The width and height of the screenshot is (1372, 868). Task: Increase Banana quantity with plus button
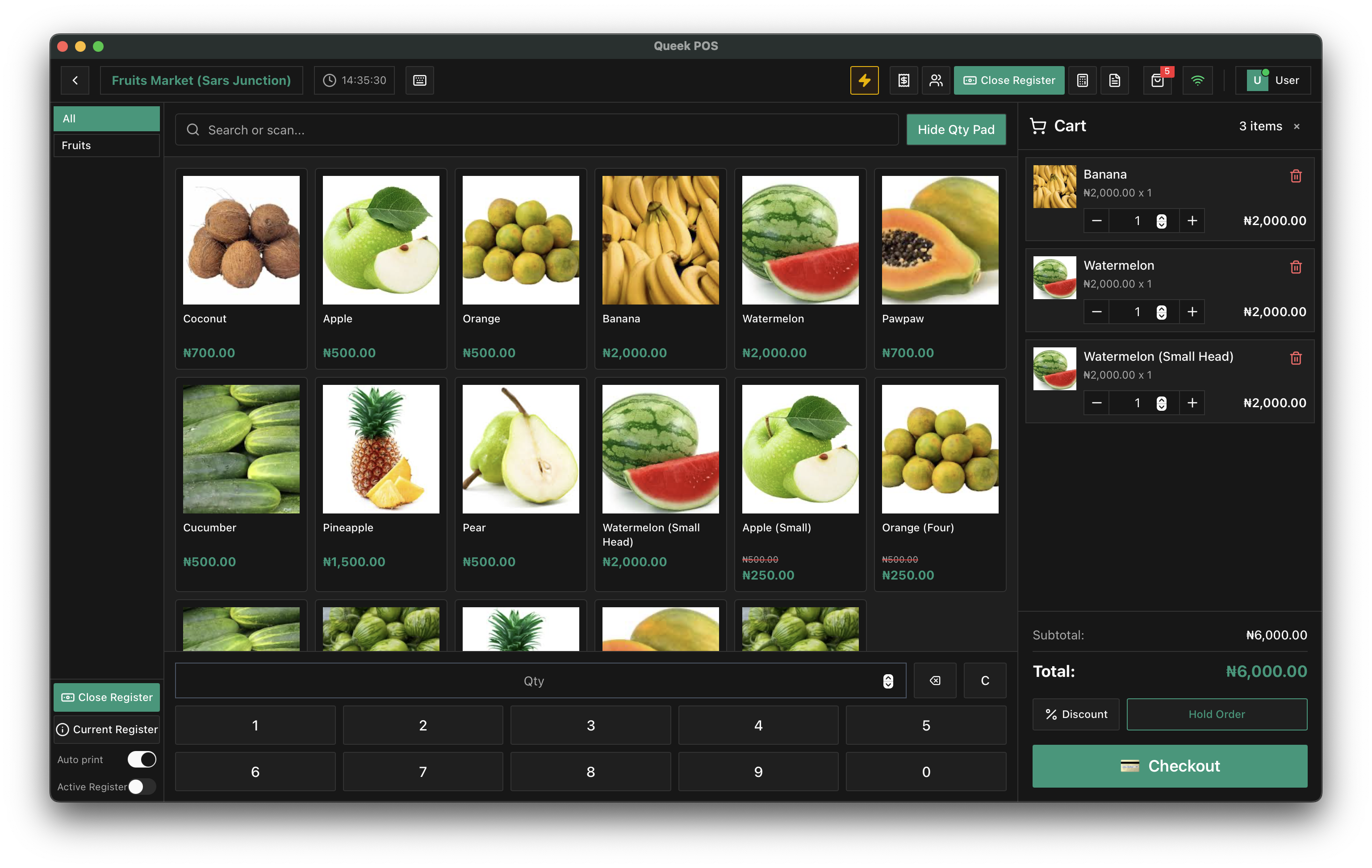click(x=1192, y=221)
